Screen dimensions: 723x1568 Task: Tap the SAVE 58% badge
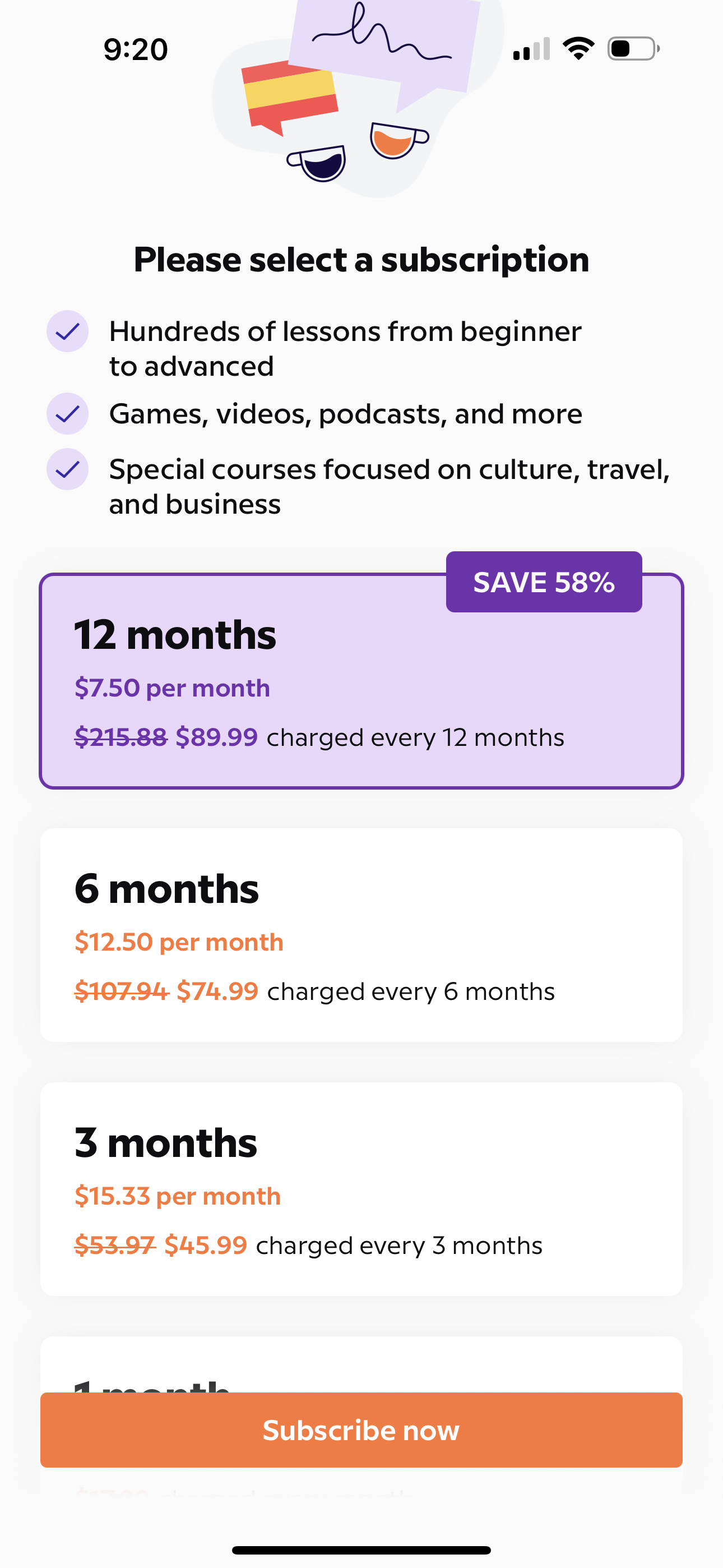(x=544, y=582)
